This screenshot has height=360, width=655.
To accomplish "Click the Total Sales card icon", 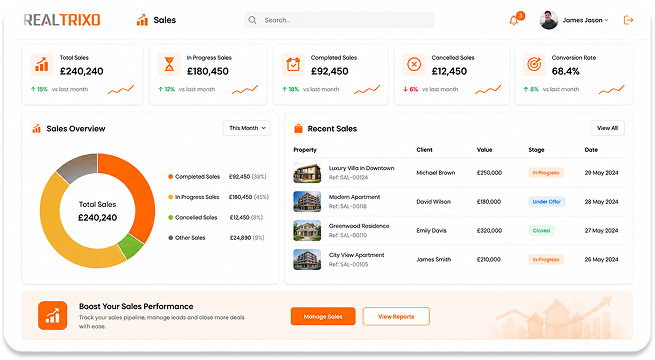I will tap(42, 64).
